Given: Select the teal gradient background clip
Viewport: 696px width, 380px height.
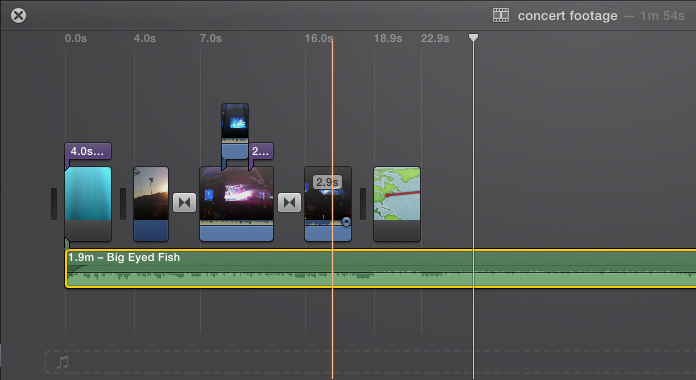Looking at the screenshot, I should (88, 204).
